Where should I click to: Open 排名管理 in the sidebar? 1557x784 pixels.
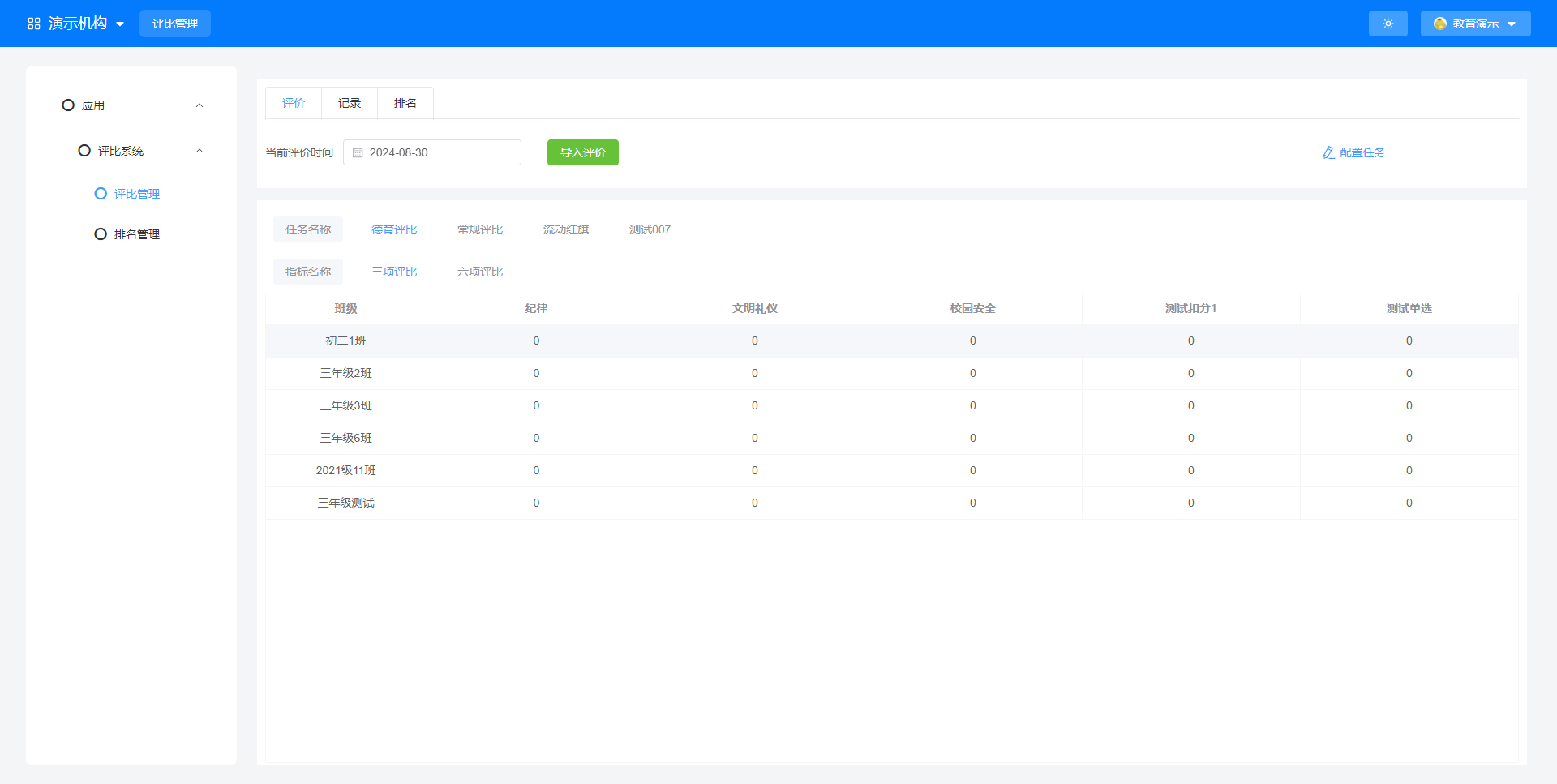pyautogui.click(x=137, y=234)
